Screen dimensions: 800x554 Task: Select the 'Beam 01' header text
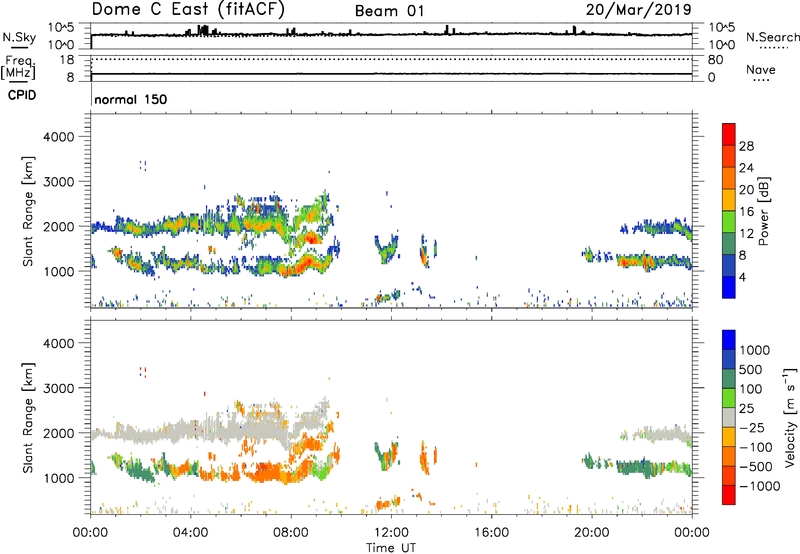pyautogui.click(x=389, y=11)
